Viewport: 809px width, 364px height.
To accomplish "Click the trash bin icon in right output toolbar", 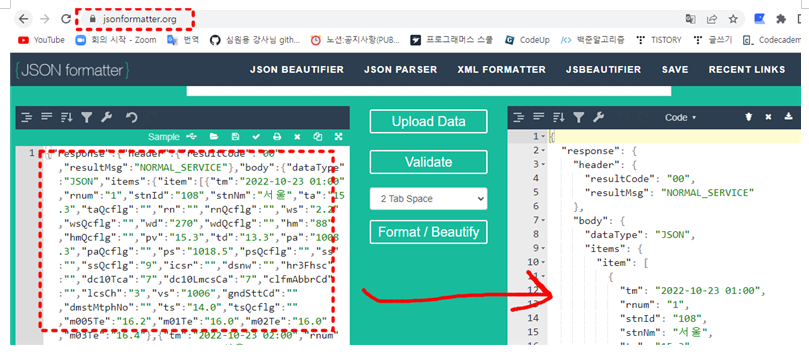I will tap(748, 117).
